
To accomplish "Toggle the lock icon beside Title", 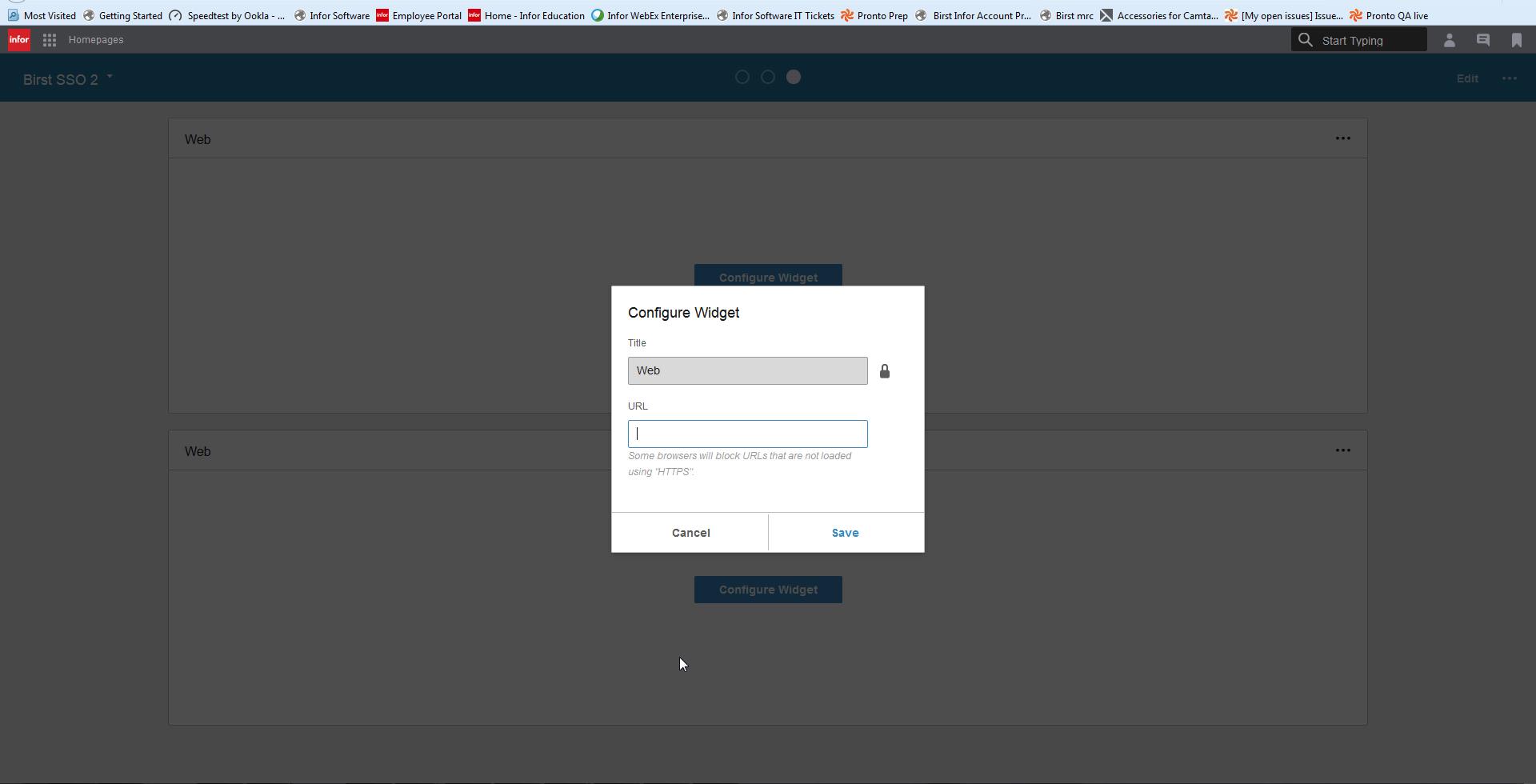I will (884, 371).
